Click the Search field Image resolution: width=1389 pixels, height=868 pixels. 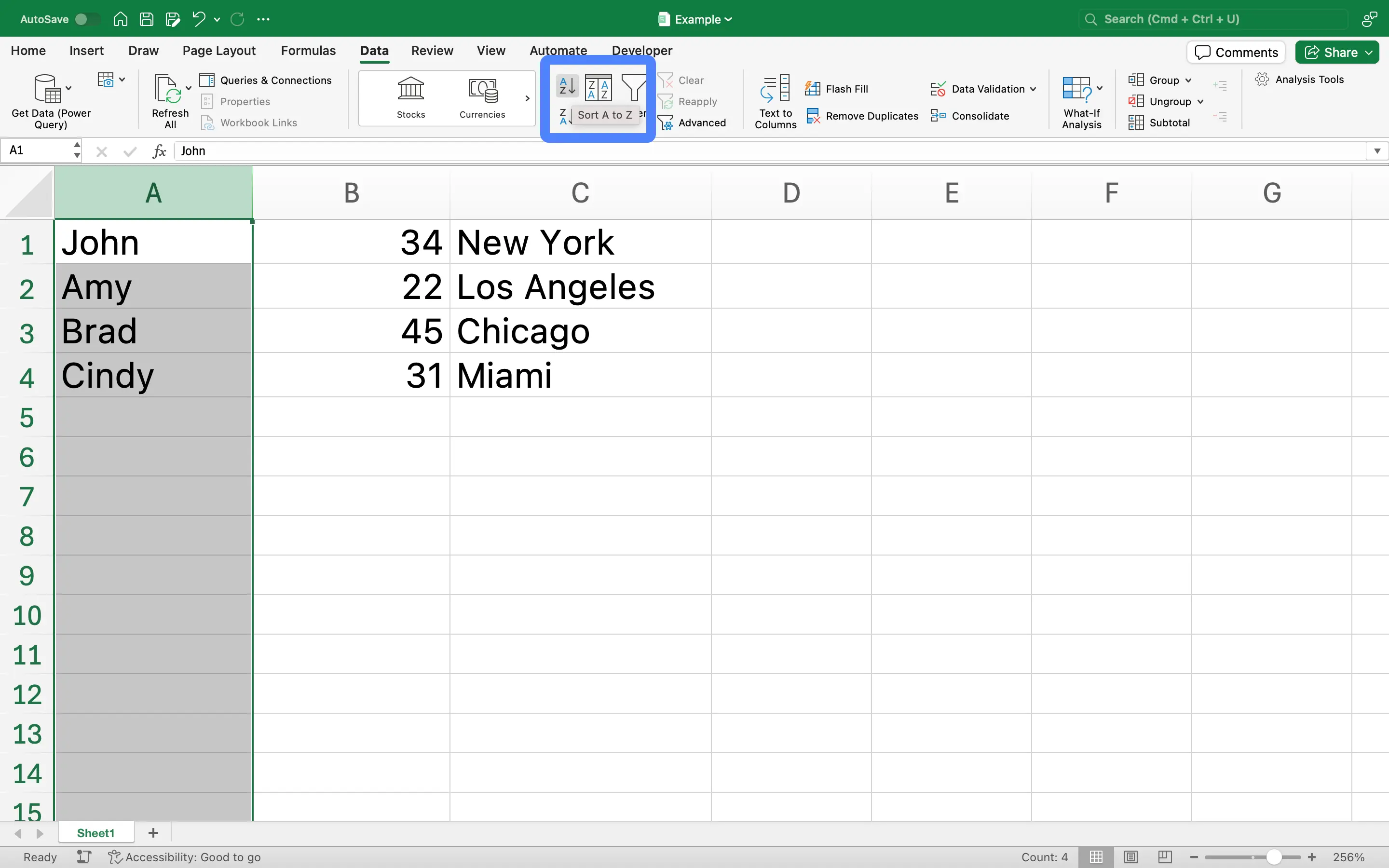click(1213, 19)
